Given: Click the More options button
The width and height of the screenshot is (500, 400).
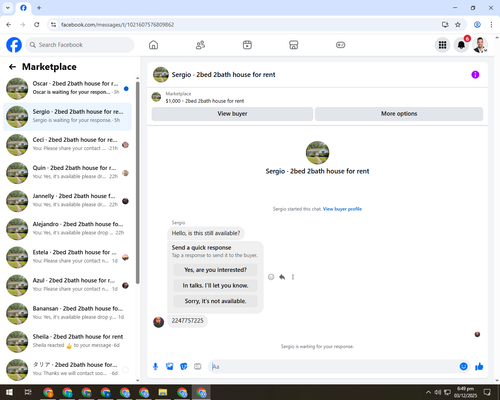Looking at the screenshot, I should 399,114.
